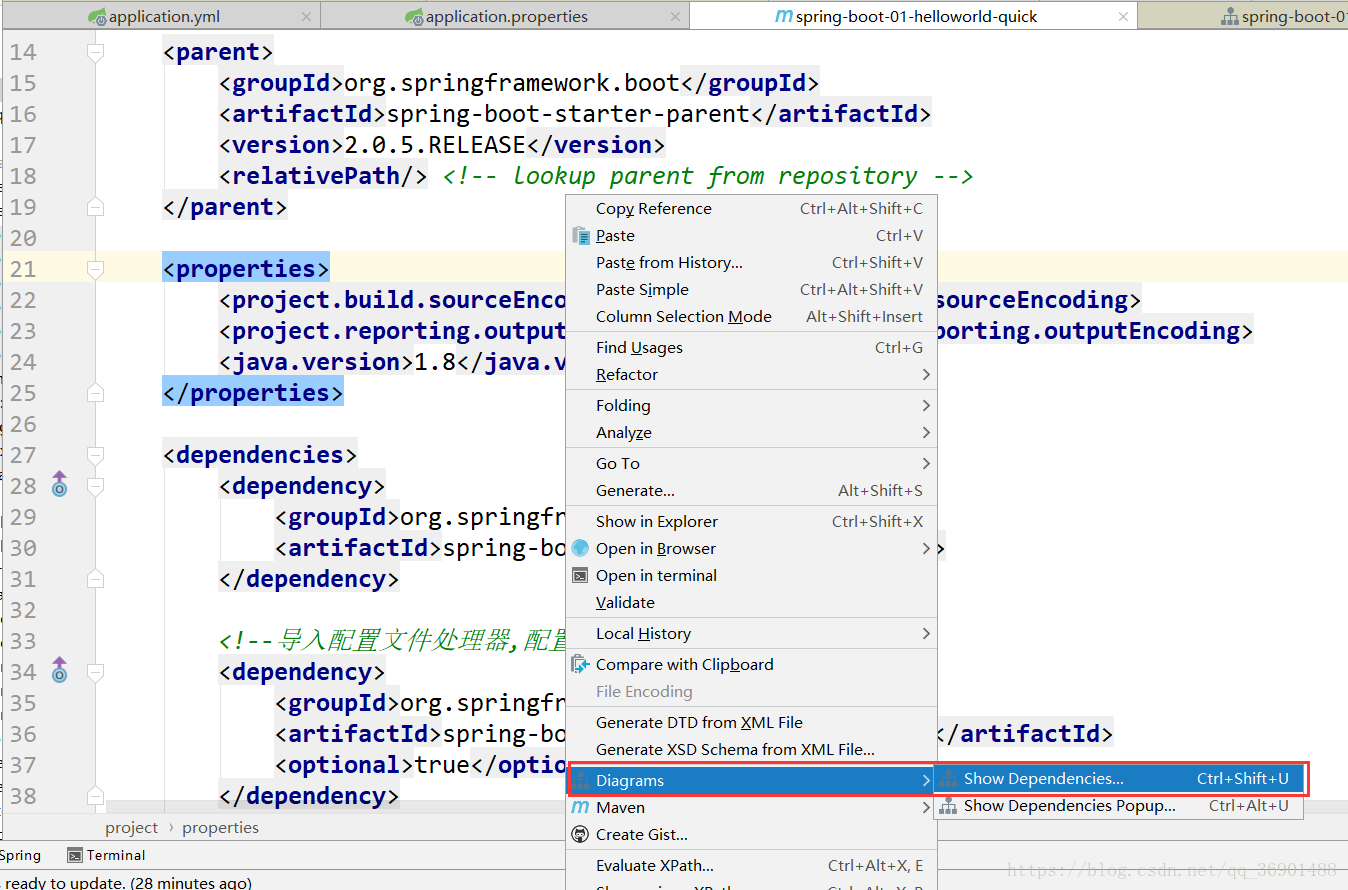Click the Maven m icon on pom tab
1348x890 pixels.
click(784, 17)
